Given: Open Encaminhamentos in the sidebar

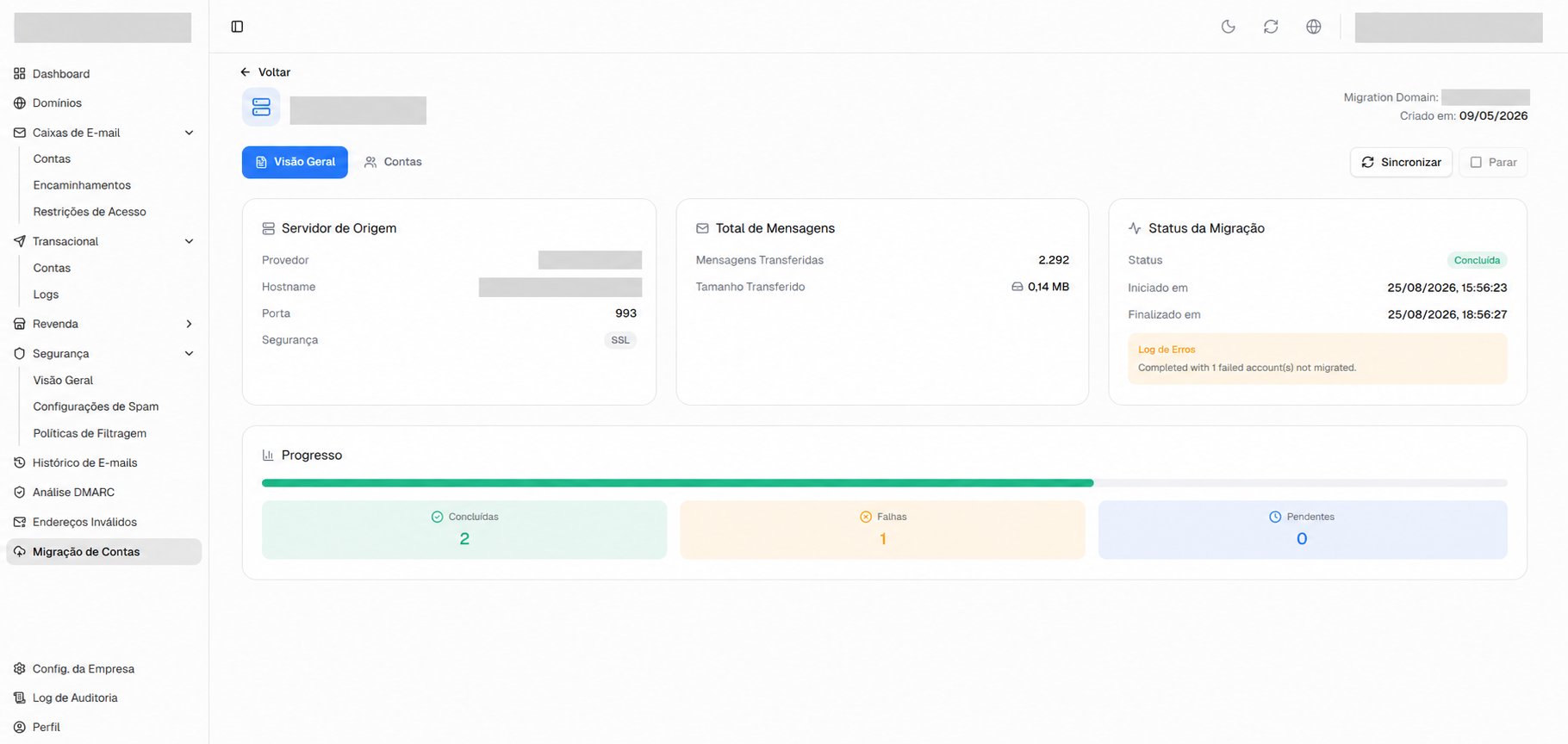Looking at the screenshot, I should (82, 185).
